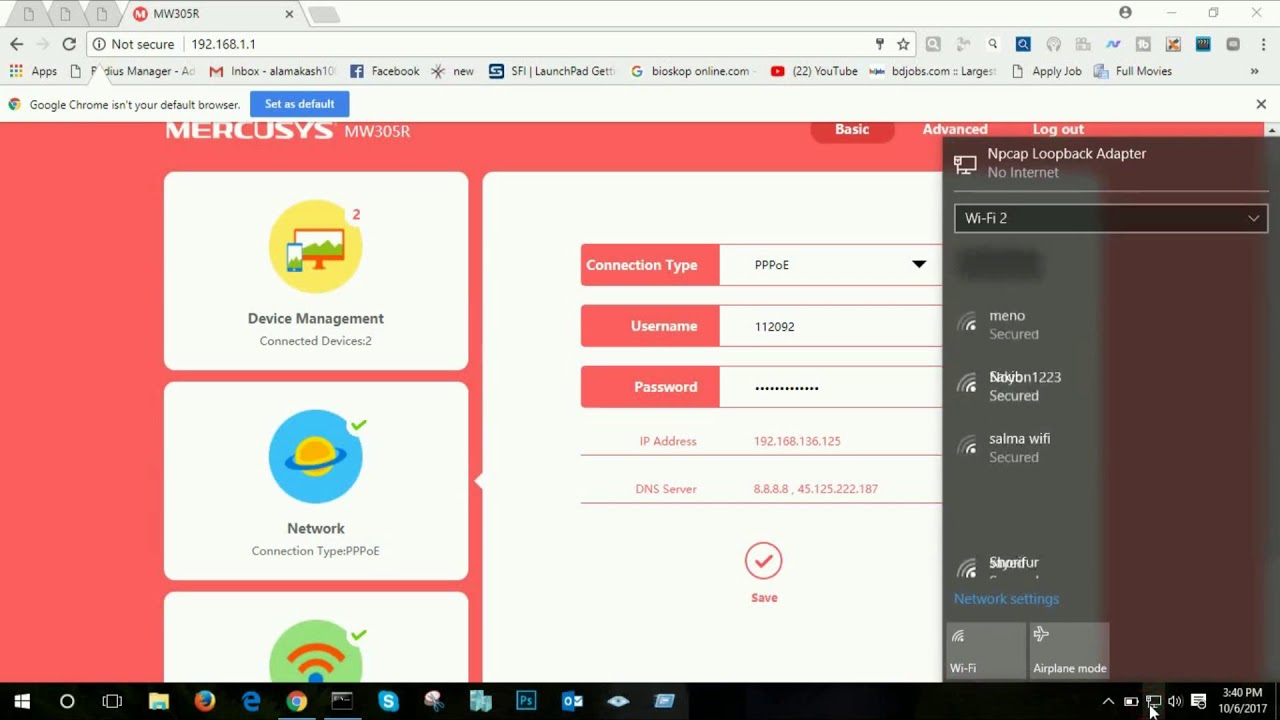Viewport: 1280px width, 720px height.
Task: Click Log out
Action: tap(1058, 129)
